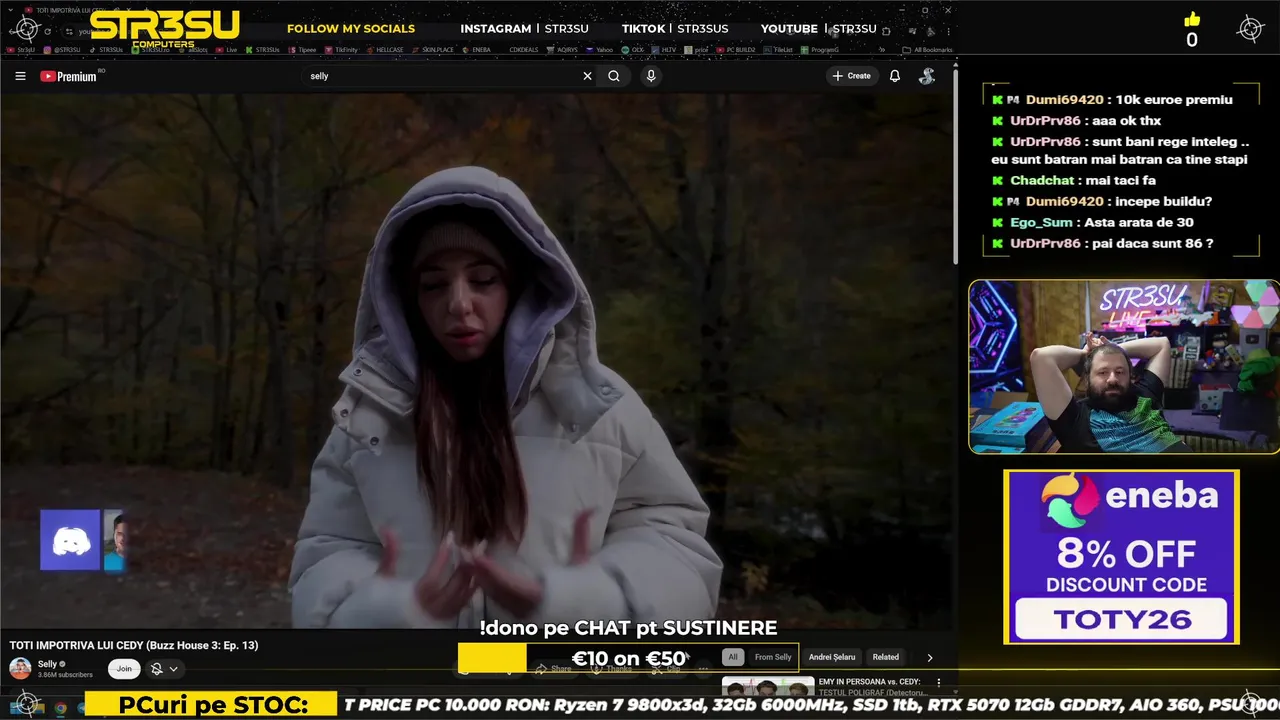
Task: Open the notification bell dropdown for Selly
Action: point(164,669)
